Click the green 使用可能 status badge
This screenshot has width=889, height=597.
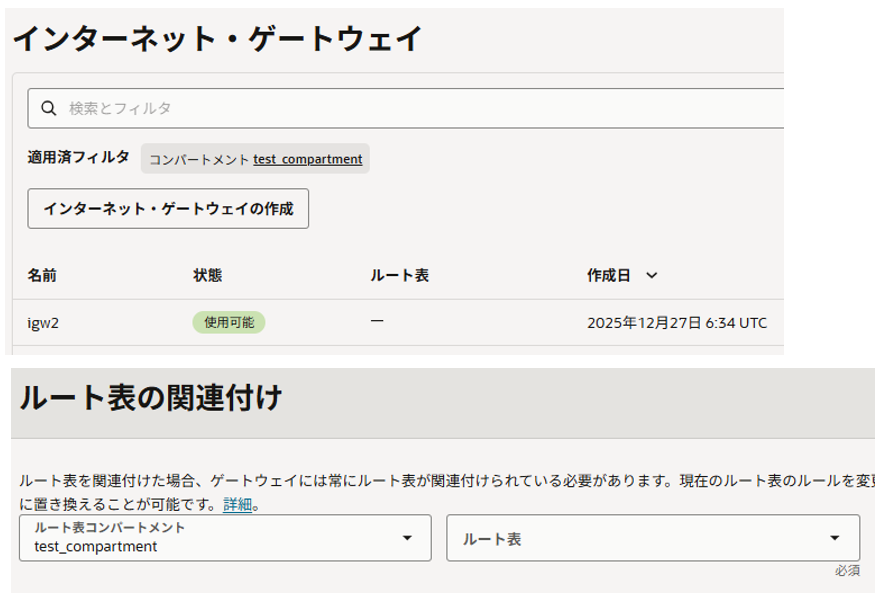229,322
